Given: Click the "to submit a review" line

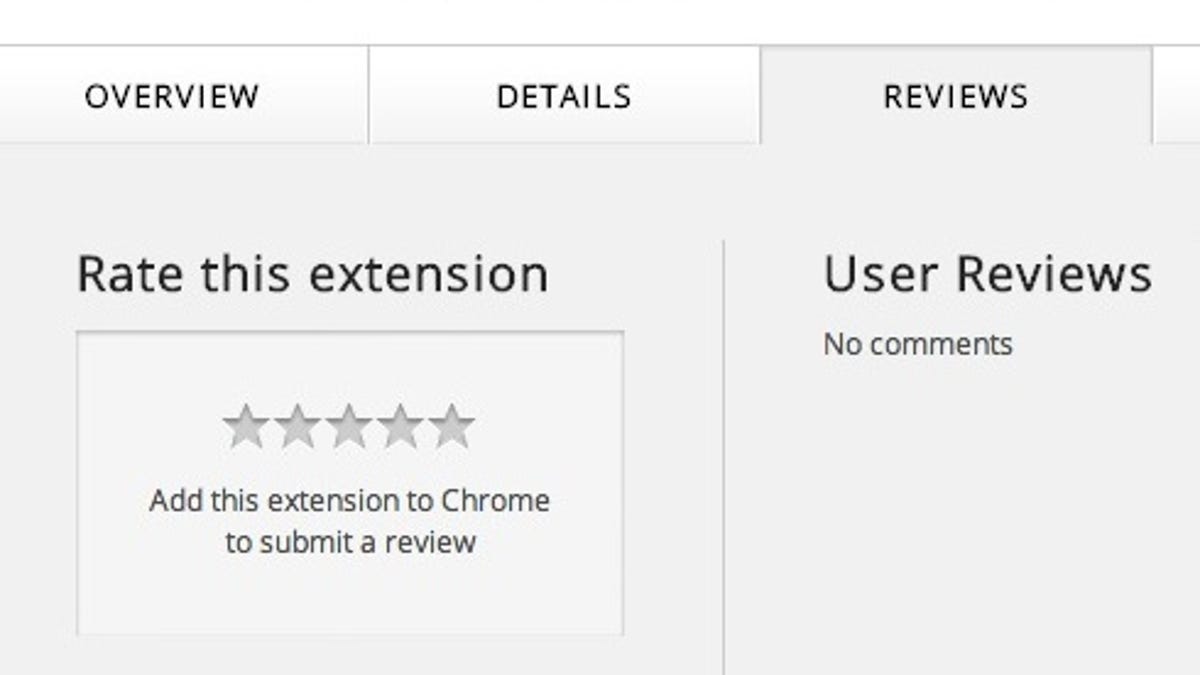Looking at the screenshot, I should (350, 543).
